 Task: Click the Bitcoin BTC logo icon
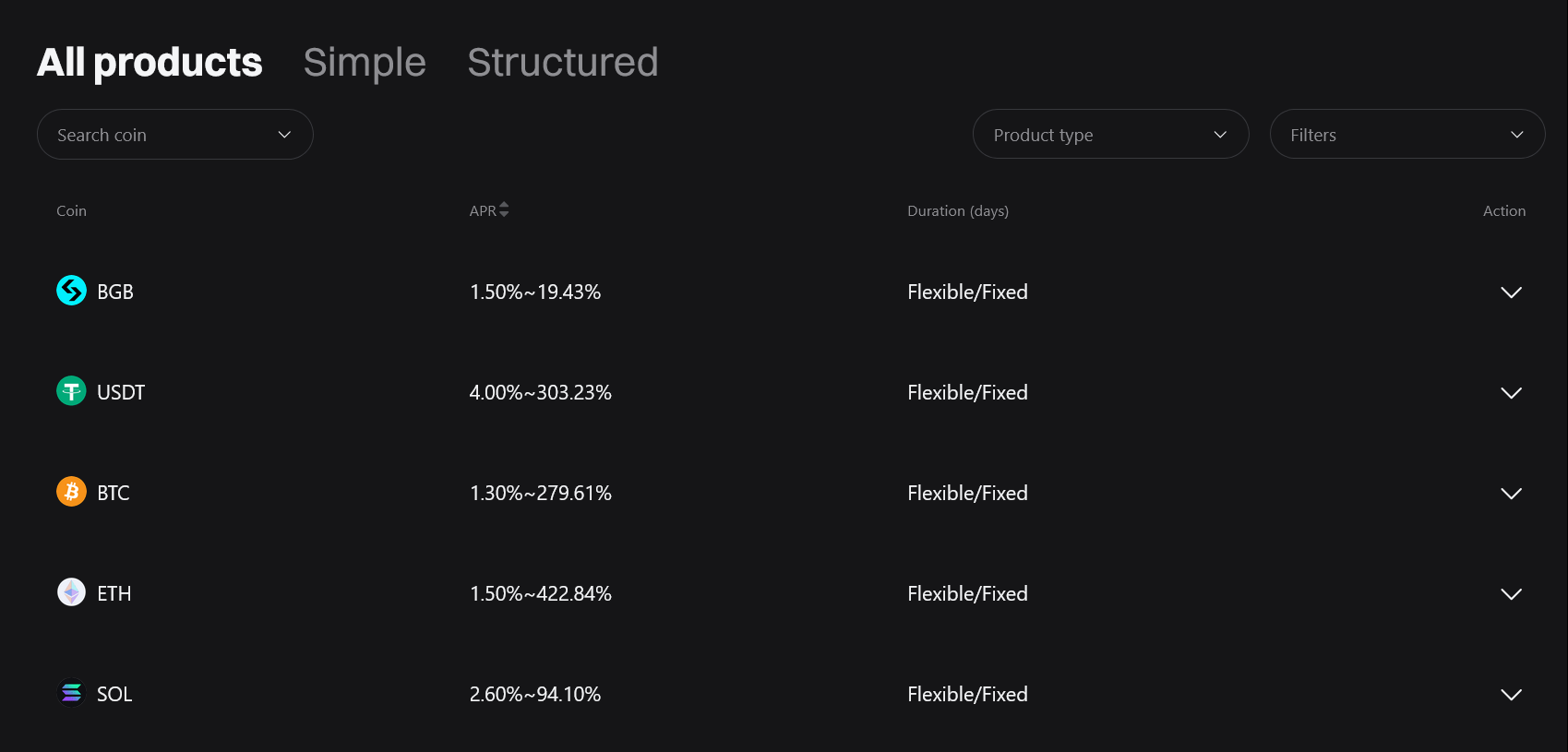(71, 492)
